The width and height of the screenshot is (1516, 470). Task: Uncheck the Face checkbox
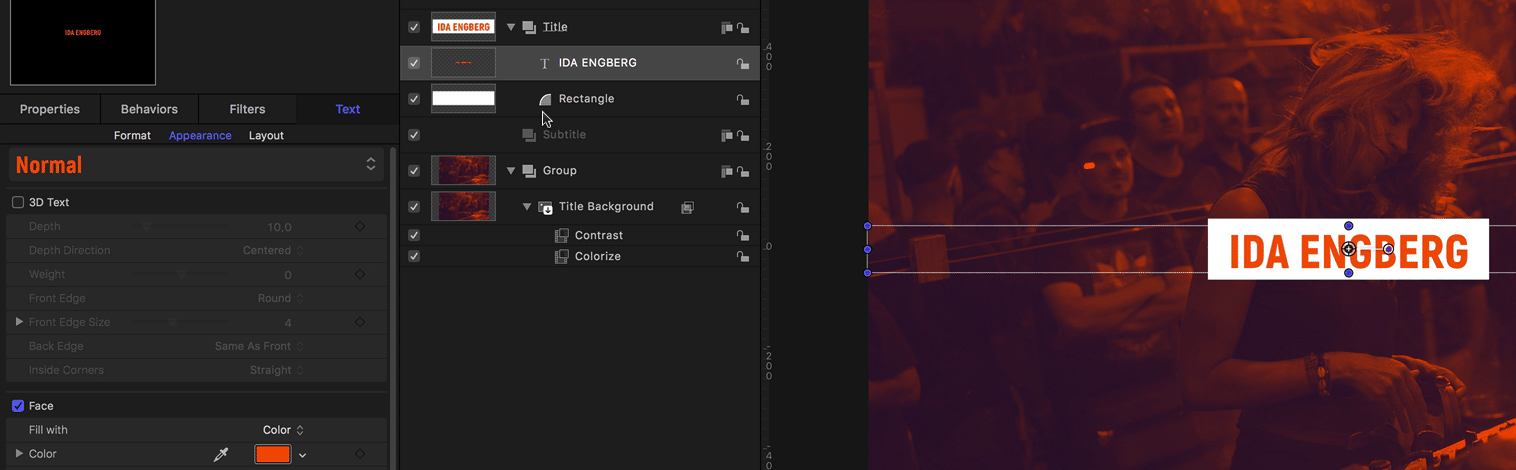(18, 406)
